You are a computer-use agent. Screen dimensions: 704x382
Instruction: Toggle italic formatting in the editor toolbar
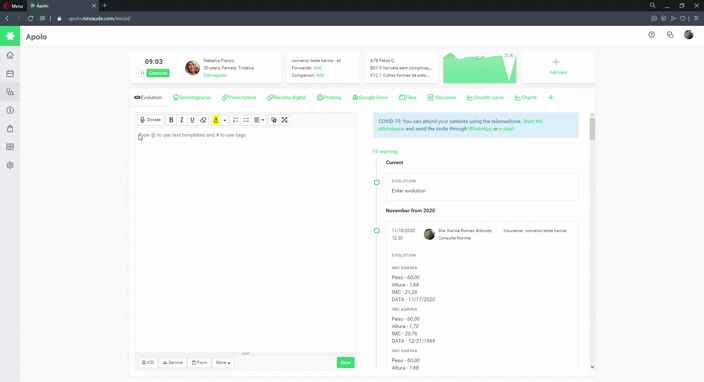coord(182,120)
